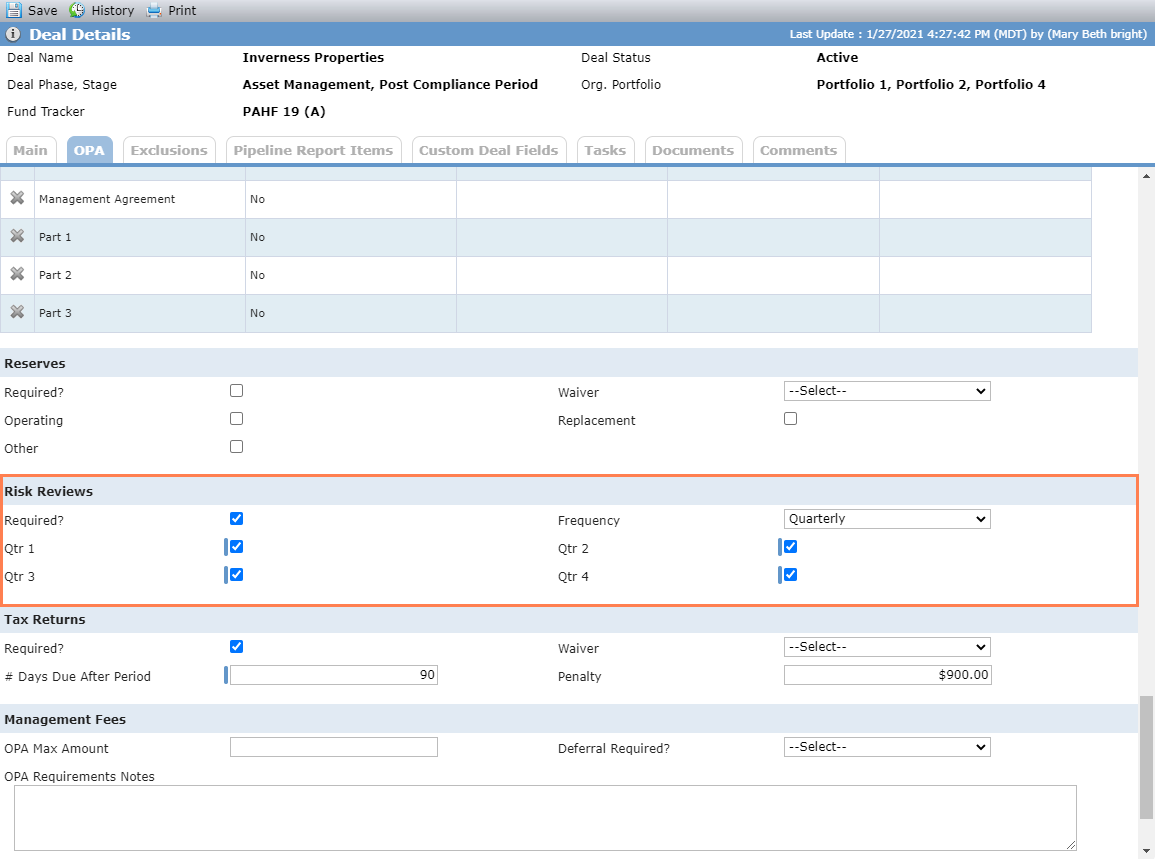
Task: Remove the Part 1 row
Action: 17,236
